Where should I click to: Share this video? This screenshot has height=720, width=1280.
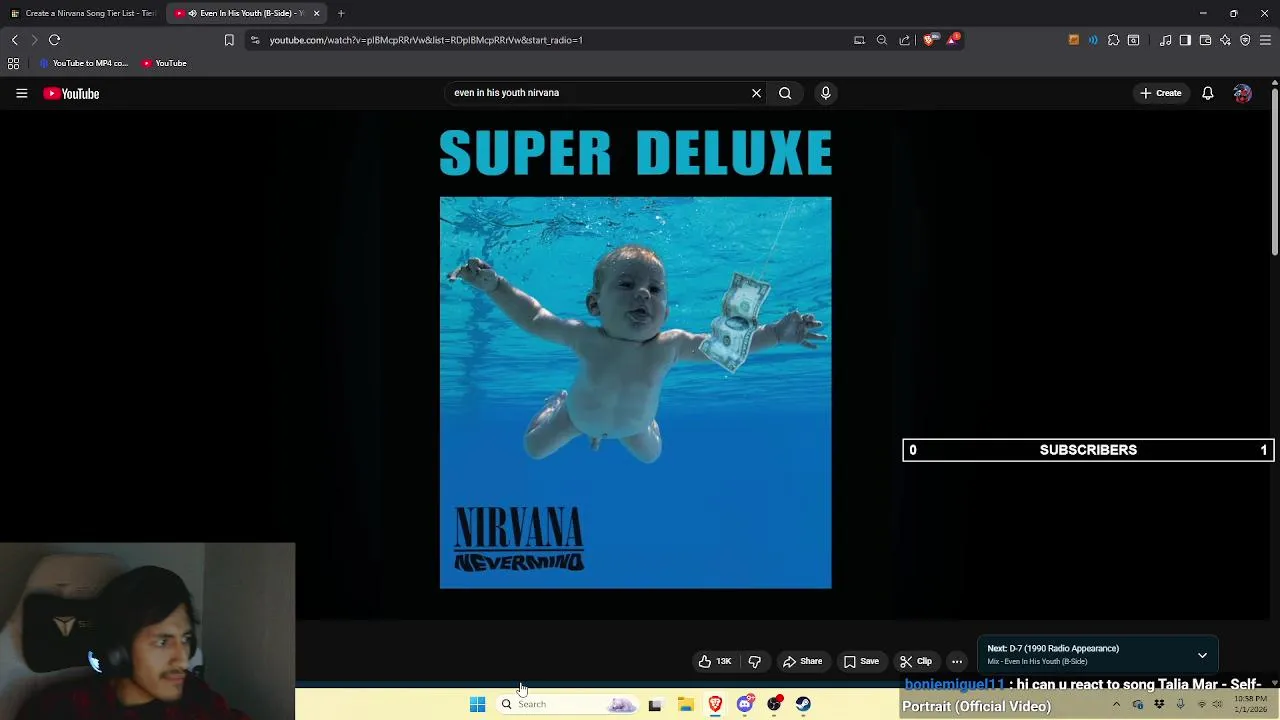pyautogui.click(x=802, y=661)
